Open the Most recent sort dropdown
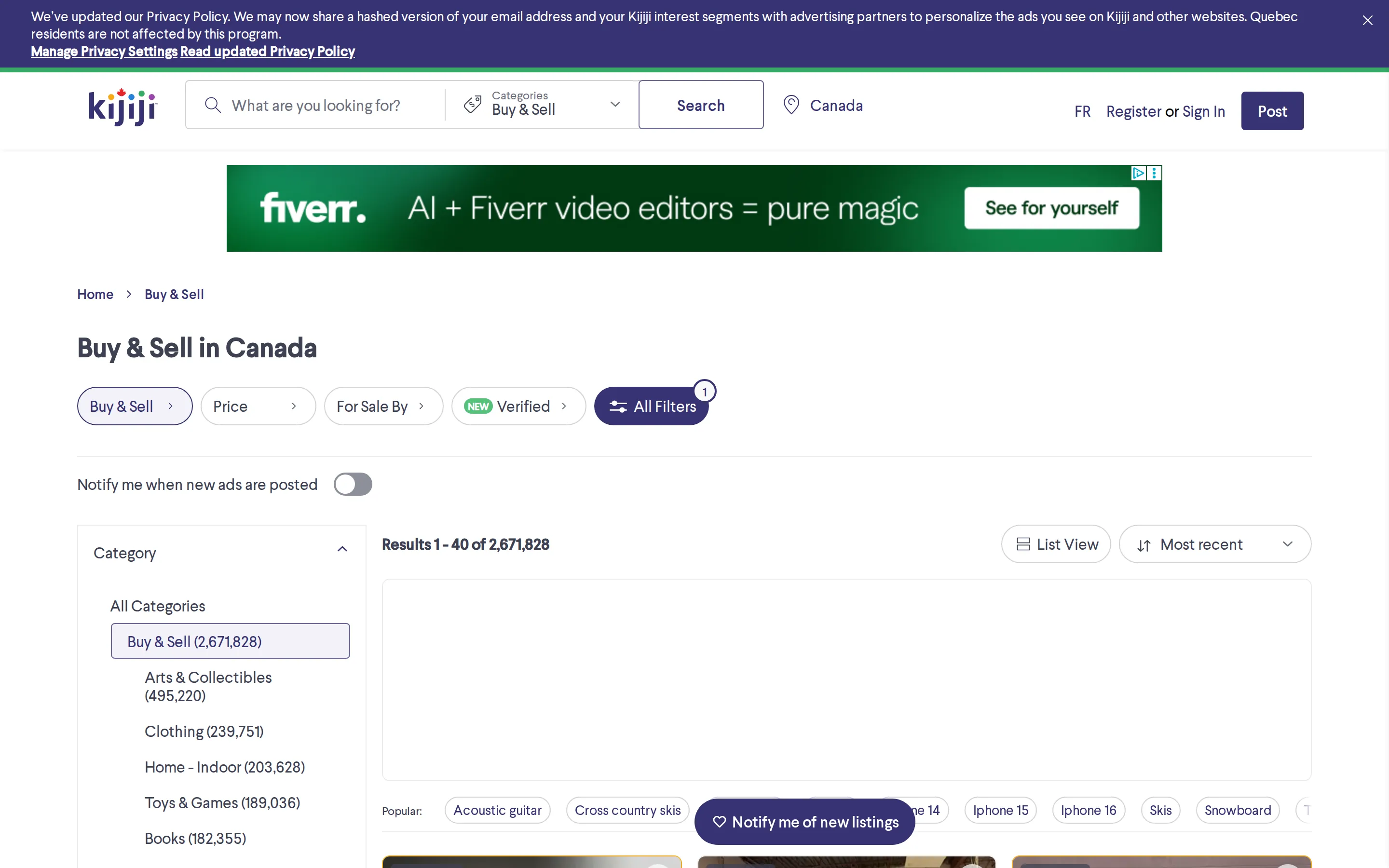The width and height of the screenshot is (1389, 868). pyautogui.click(x=1215, y=544)
